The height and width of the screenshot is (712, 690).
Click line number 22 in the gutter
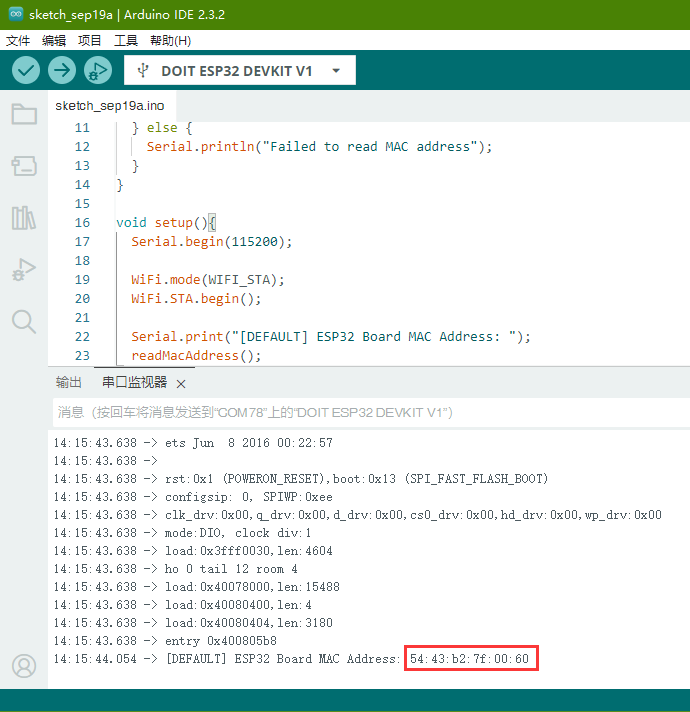82,336
